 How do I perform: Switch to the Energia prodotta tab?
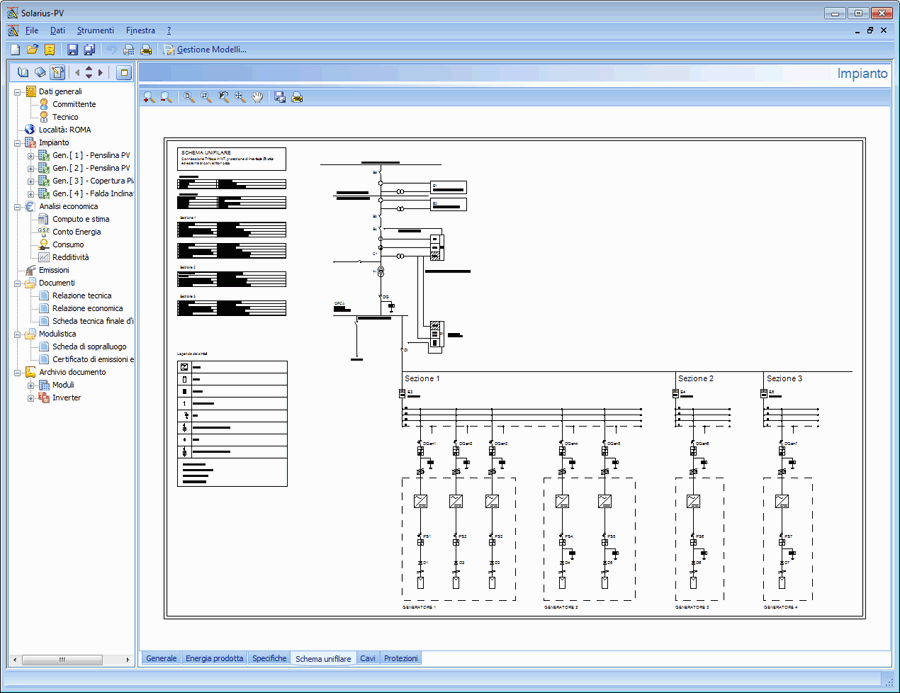tap(214, 658)
